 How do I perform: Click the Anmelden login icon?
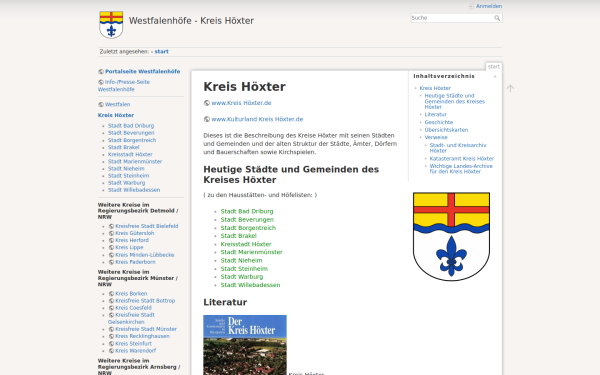[471, 6]
